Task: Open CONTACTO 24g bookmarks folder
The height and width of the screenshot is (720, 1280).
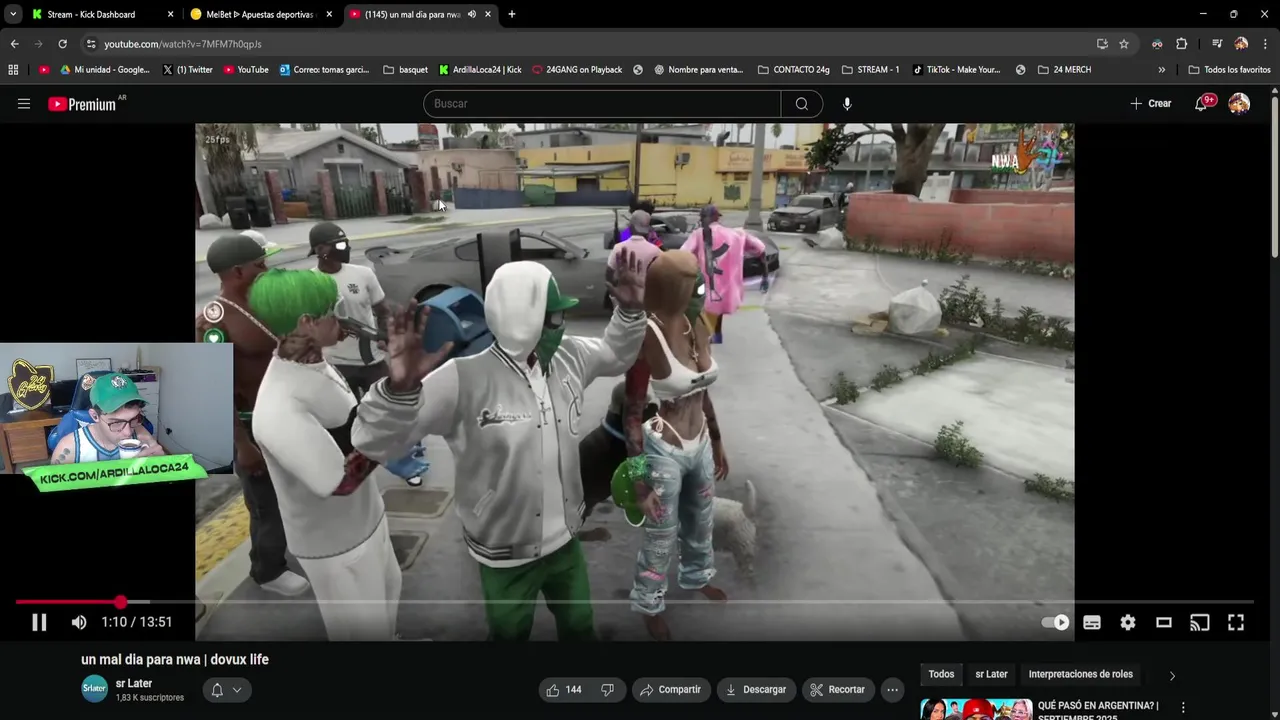Action: (794, 70)
